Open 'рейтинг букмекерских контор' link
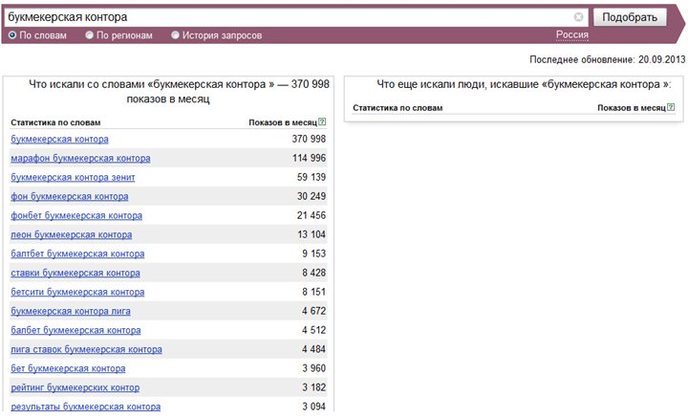 tap(75, 388)
